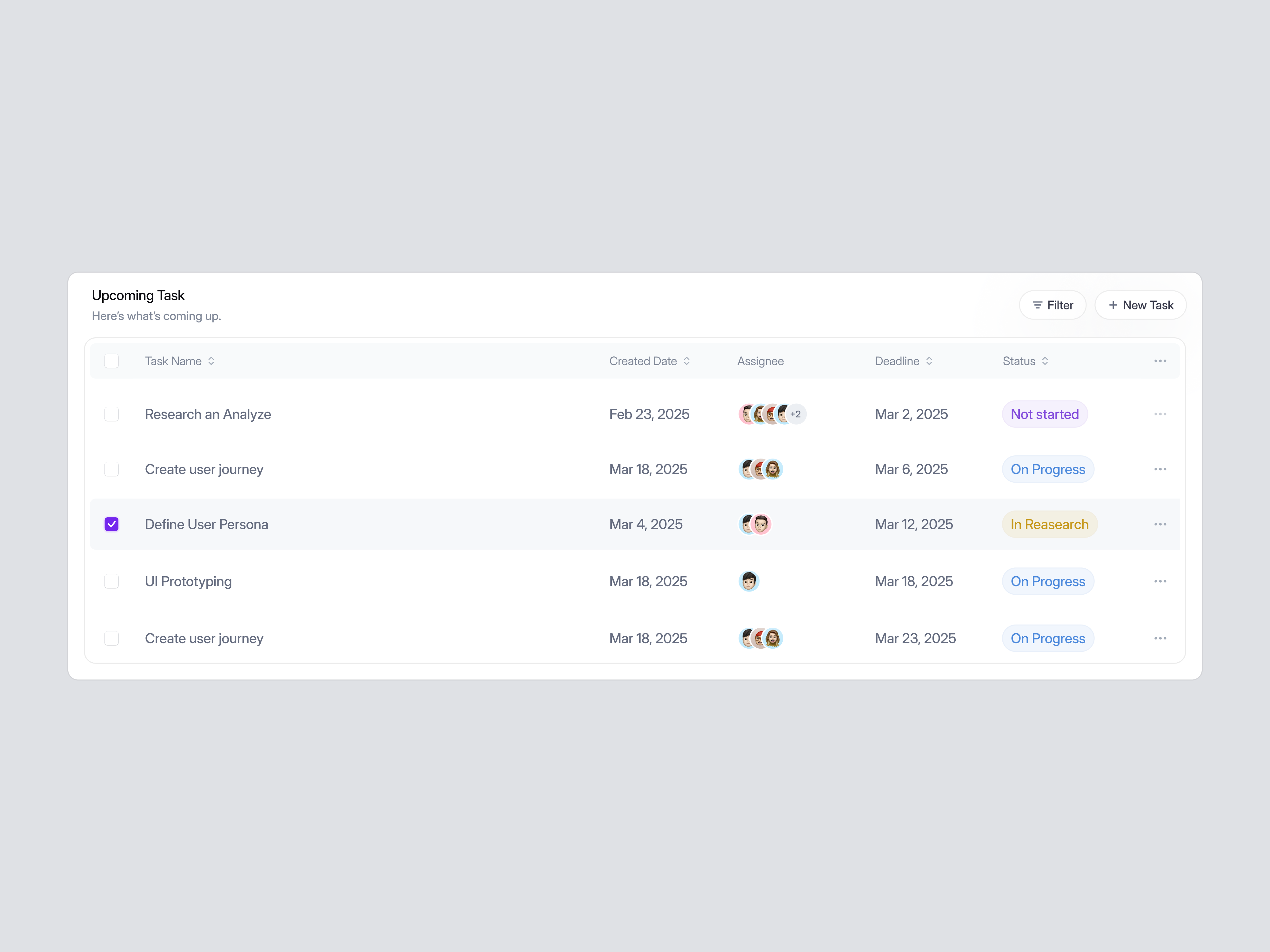The image size is (1270, 952).
Task: Sort tasks by Task Name
Action: coord(211,361)
